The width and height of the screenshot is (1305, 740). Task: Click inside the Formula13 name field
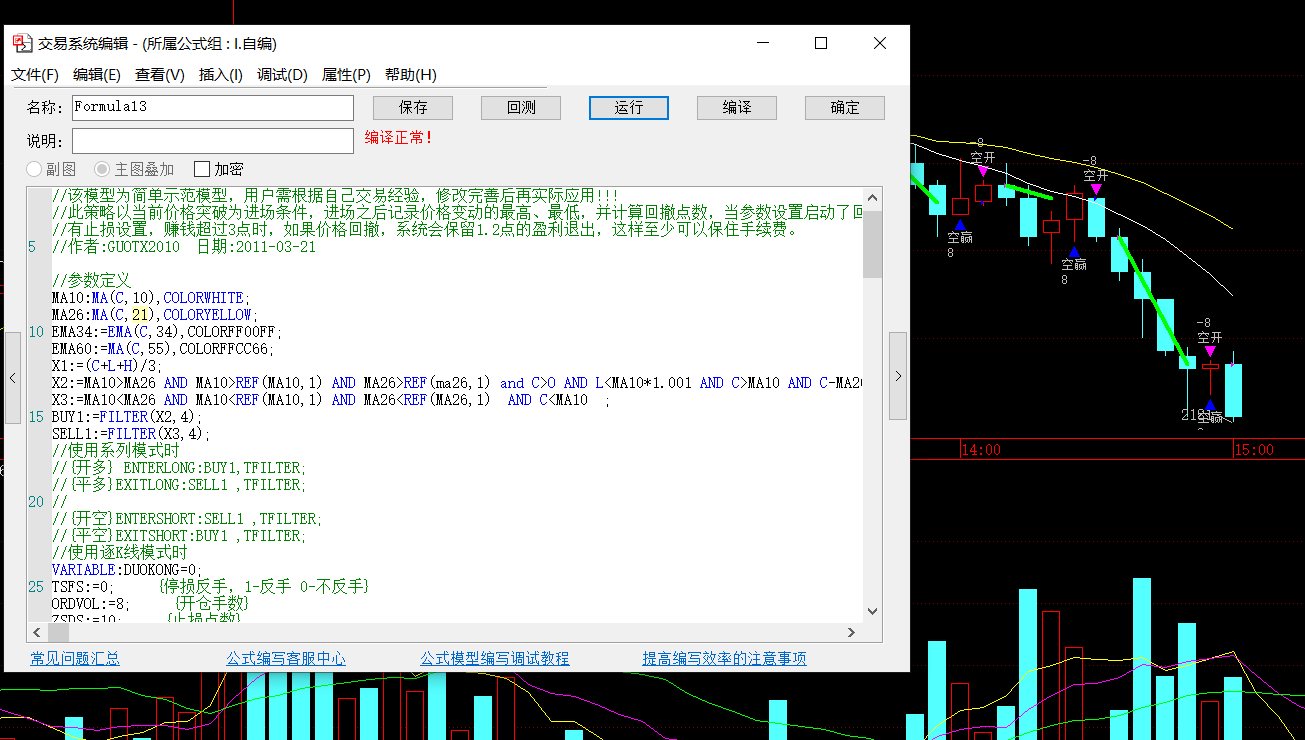pyautogui.click(x=212, y=107)
